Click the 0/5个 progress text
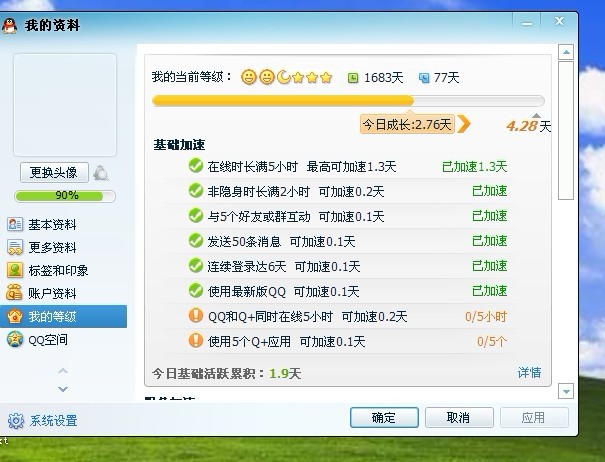 (x=492, y=341)
